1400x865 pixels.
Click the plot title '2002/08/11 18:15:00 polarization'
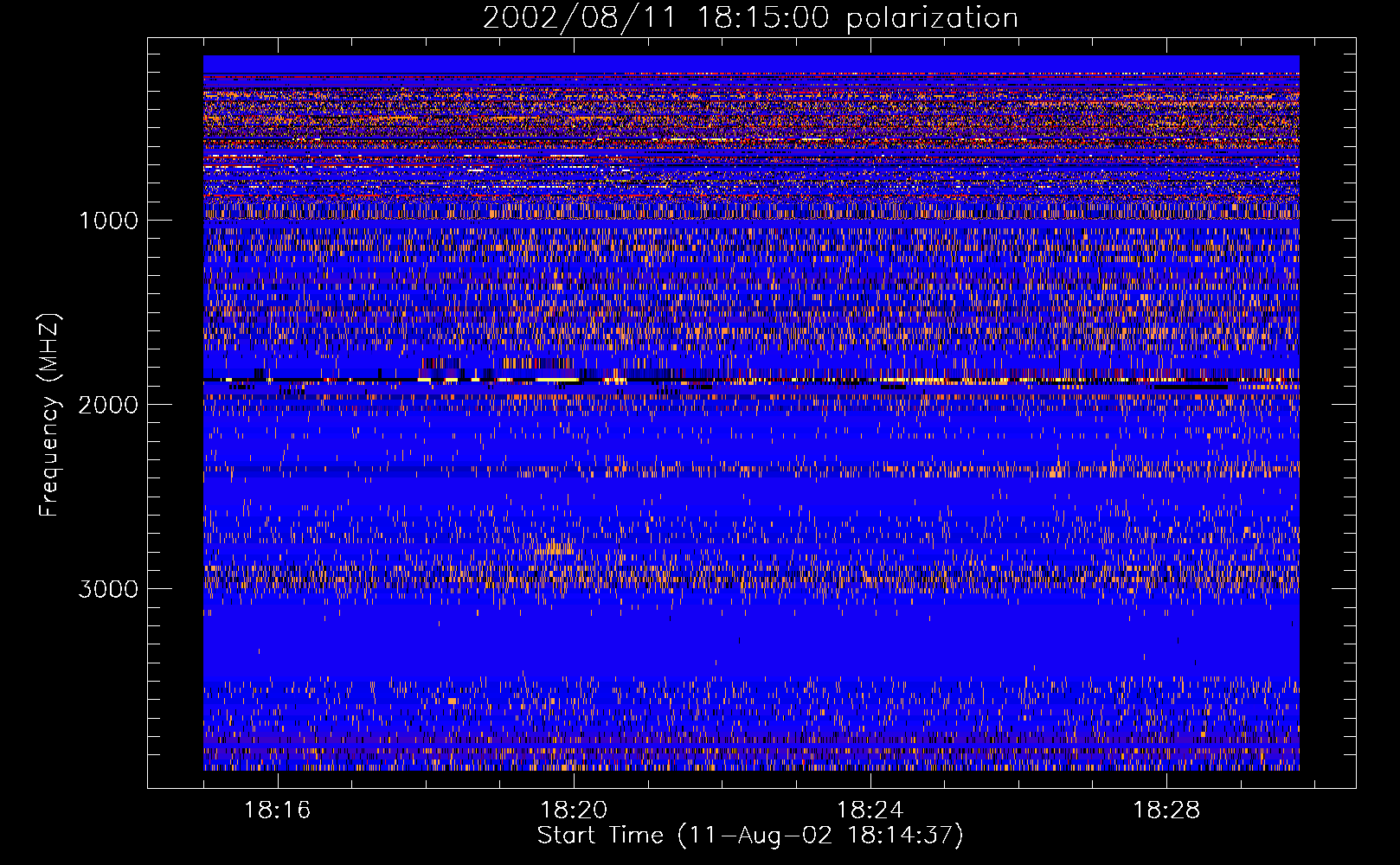(750, 18)
